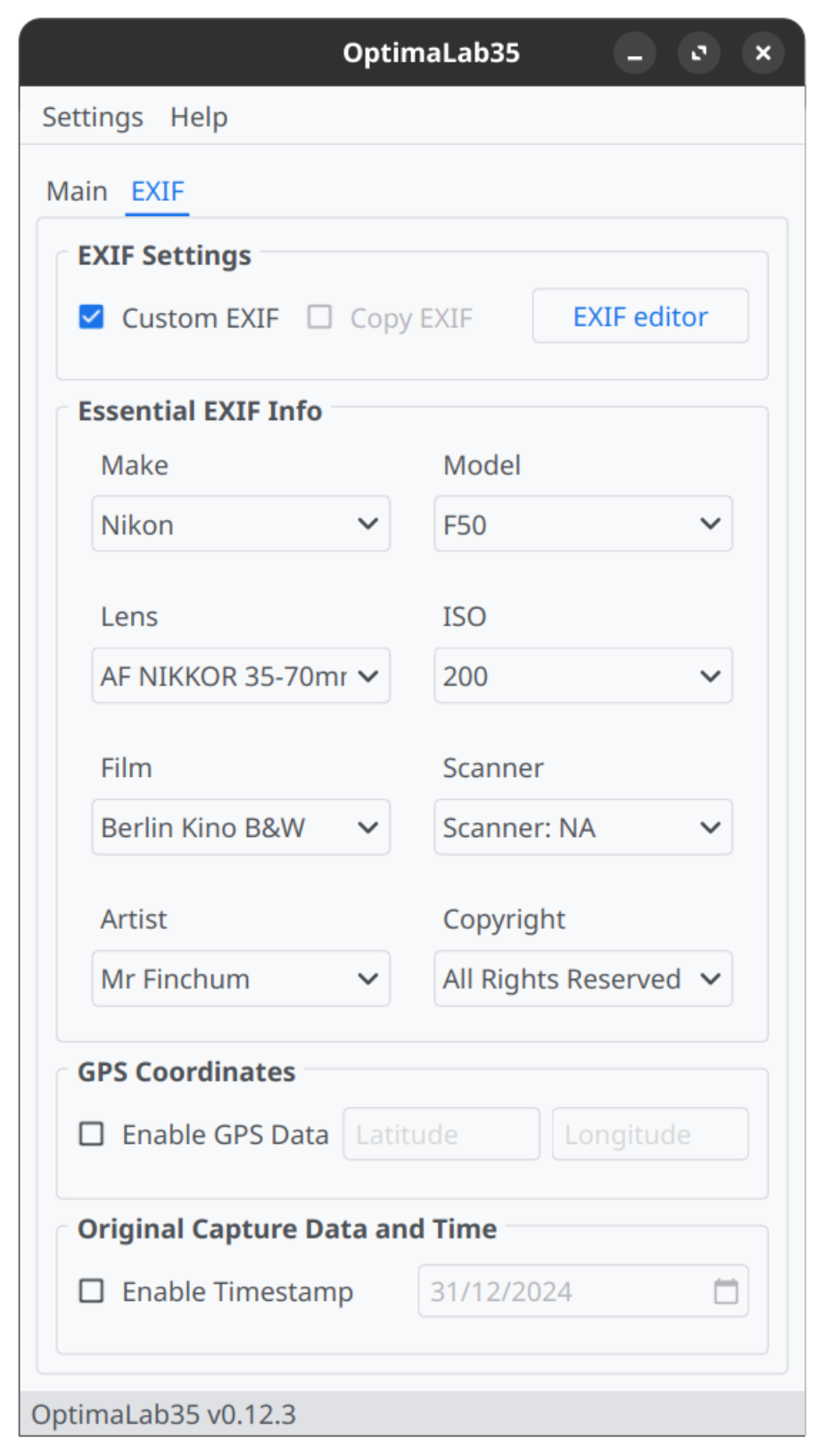
Task: Click the calendar icon in the date field
Action: click(x=726, y=1291)
